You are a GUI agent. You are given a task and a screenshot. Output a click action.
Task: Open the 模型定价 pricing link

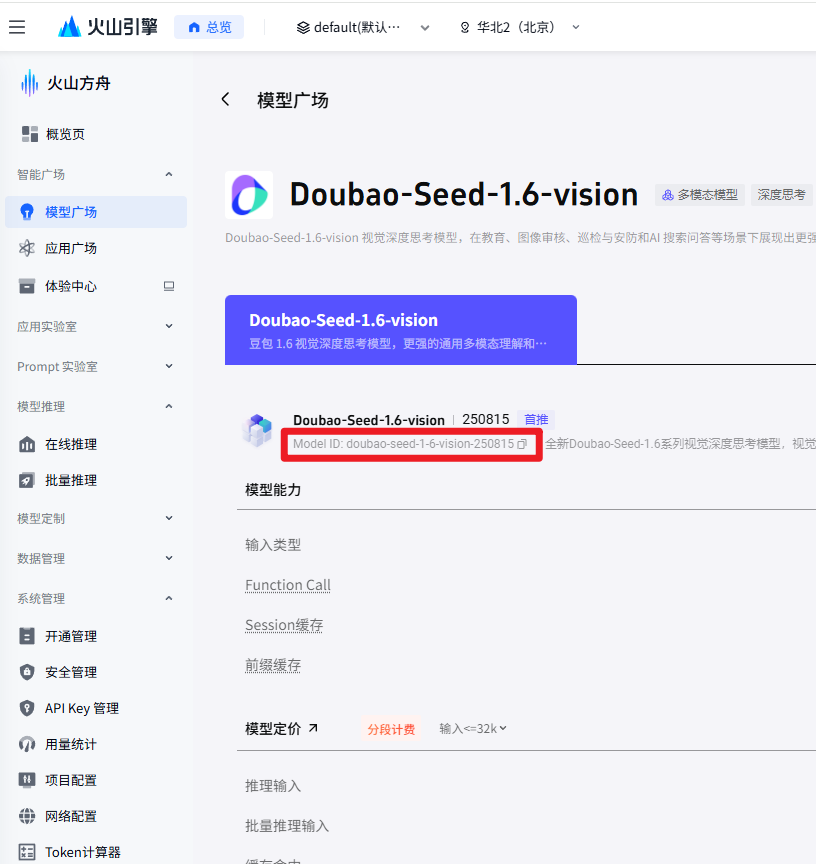pos(282,729)
